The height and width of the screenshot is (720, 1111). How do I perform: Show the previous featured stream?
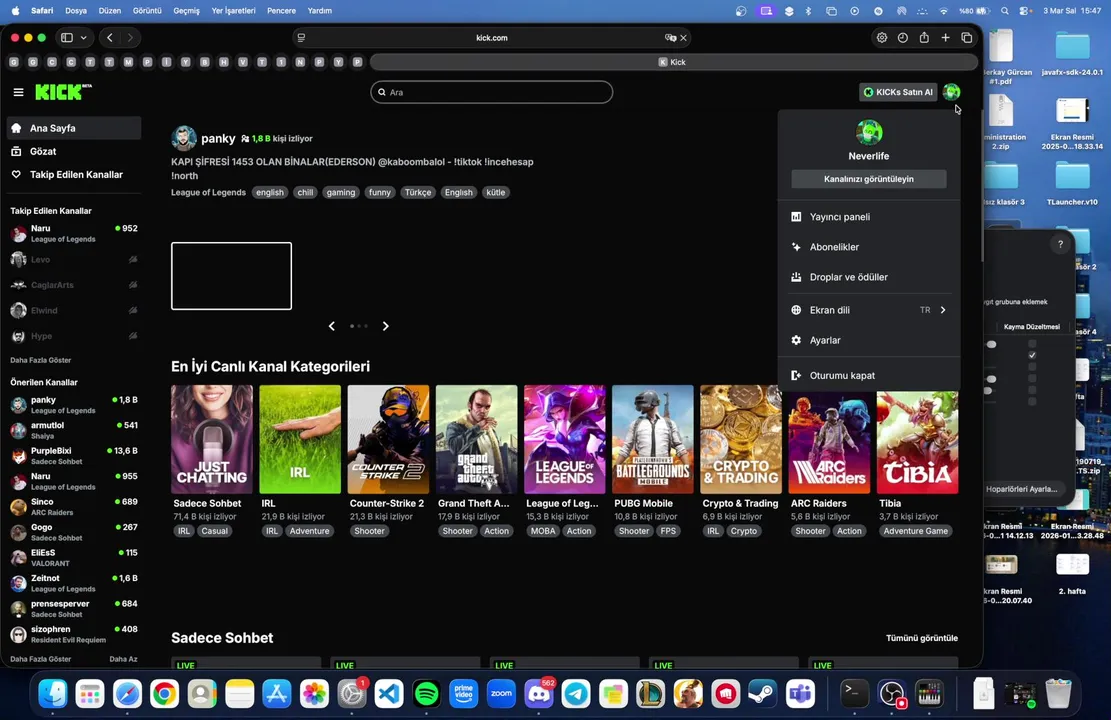pyautogui.click(x=332, y=326)
